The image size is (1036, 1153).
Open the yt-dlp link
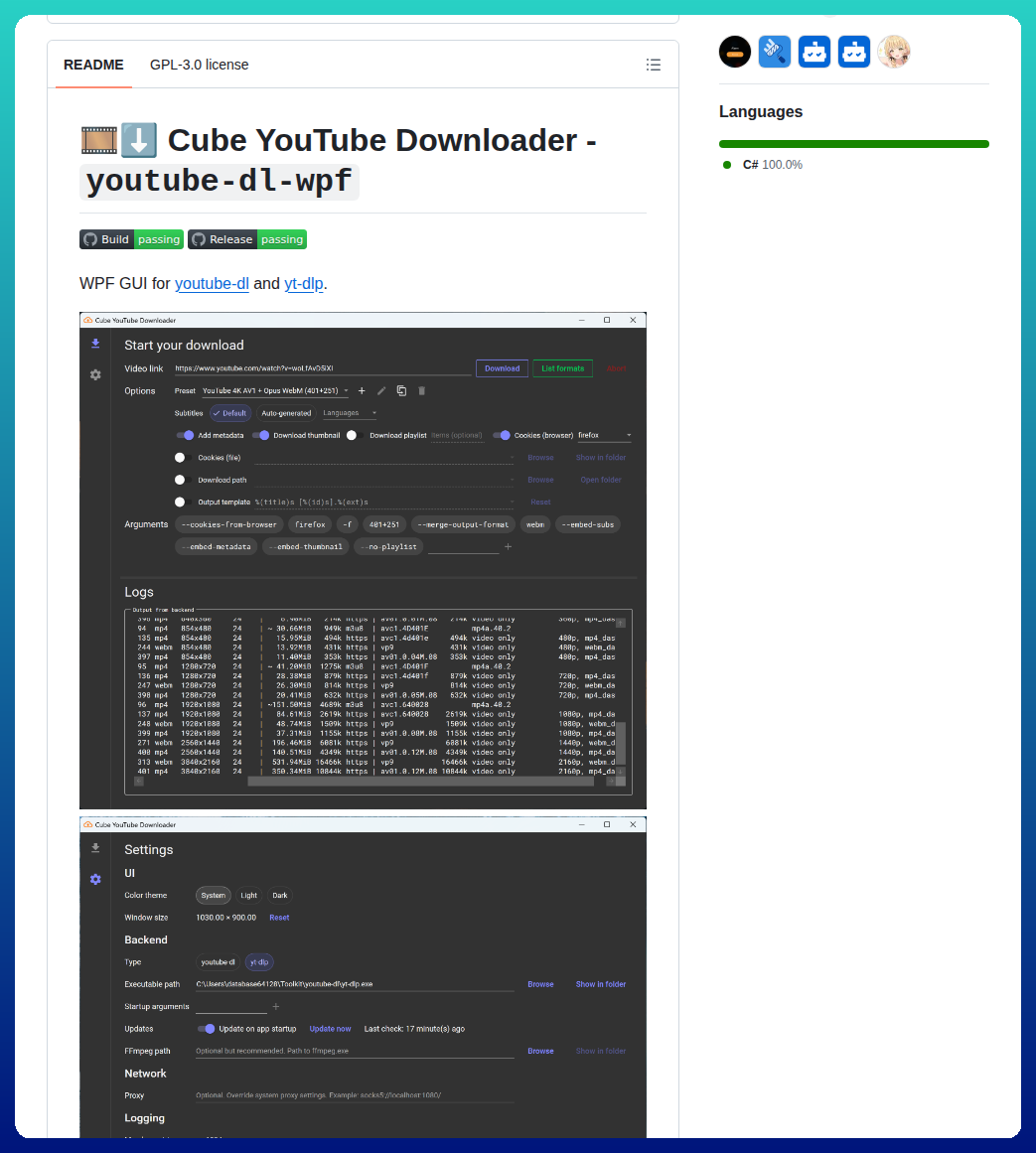tap(304, 284)
